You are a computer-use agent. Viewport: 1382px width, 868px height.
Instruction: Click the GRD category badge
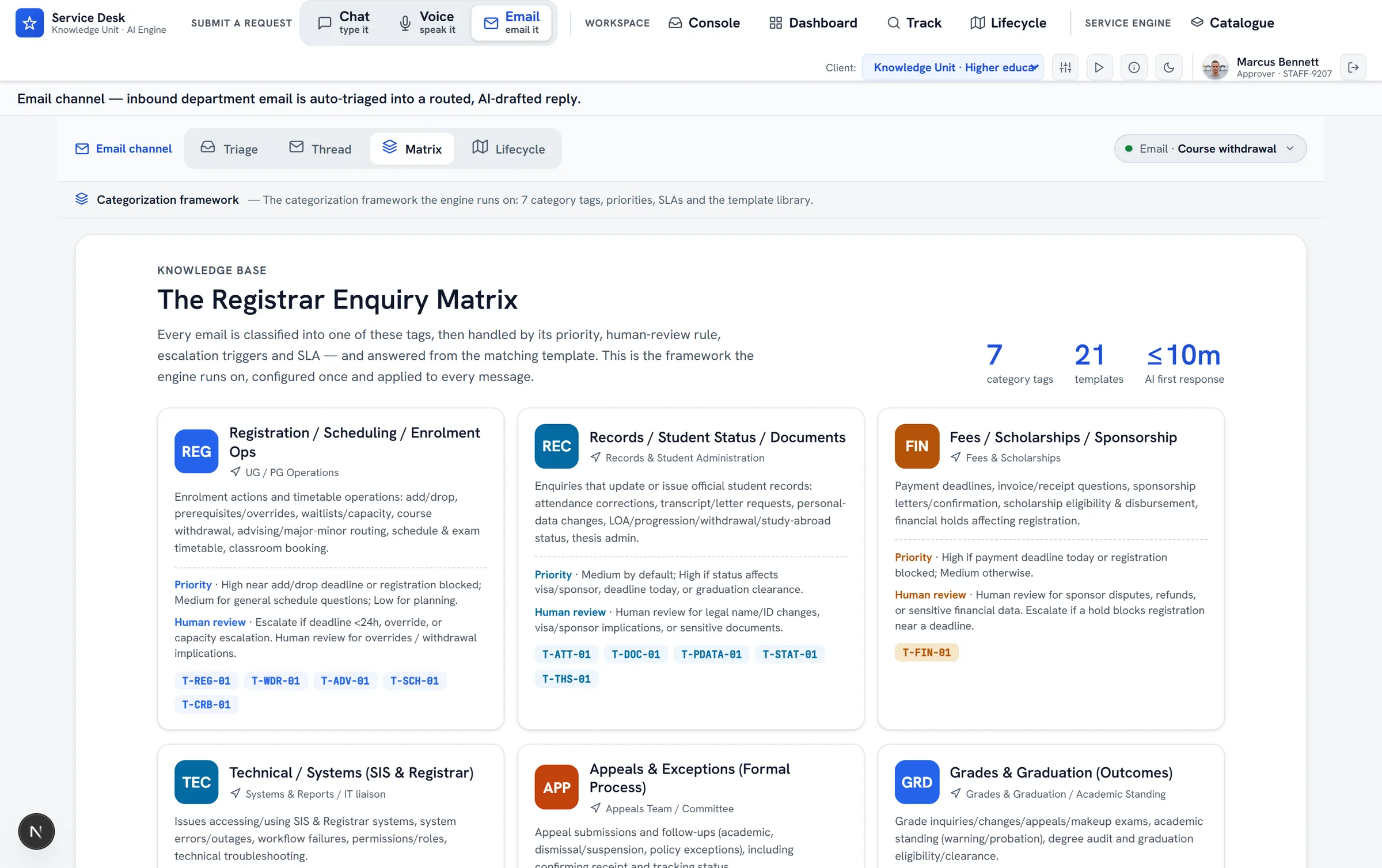tap(917, 782)
